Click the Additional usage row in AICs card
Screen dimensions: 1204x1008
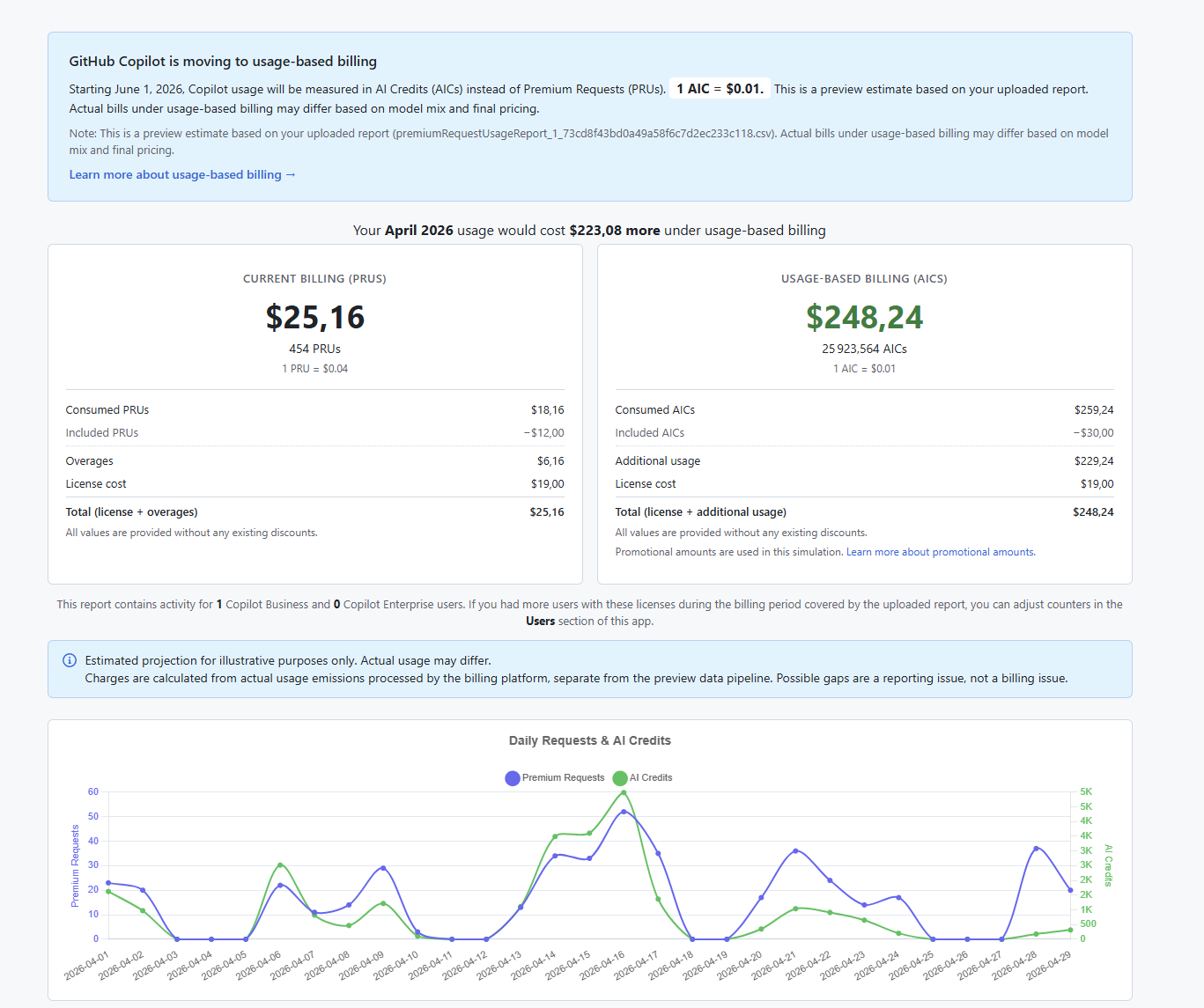tap(864, 460)
